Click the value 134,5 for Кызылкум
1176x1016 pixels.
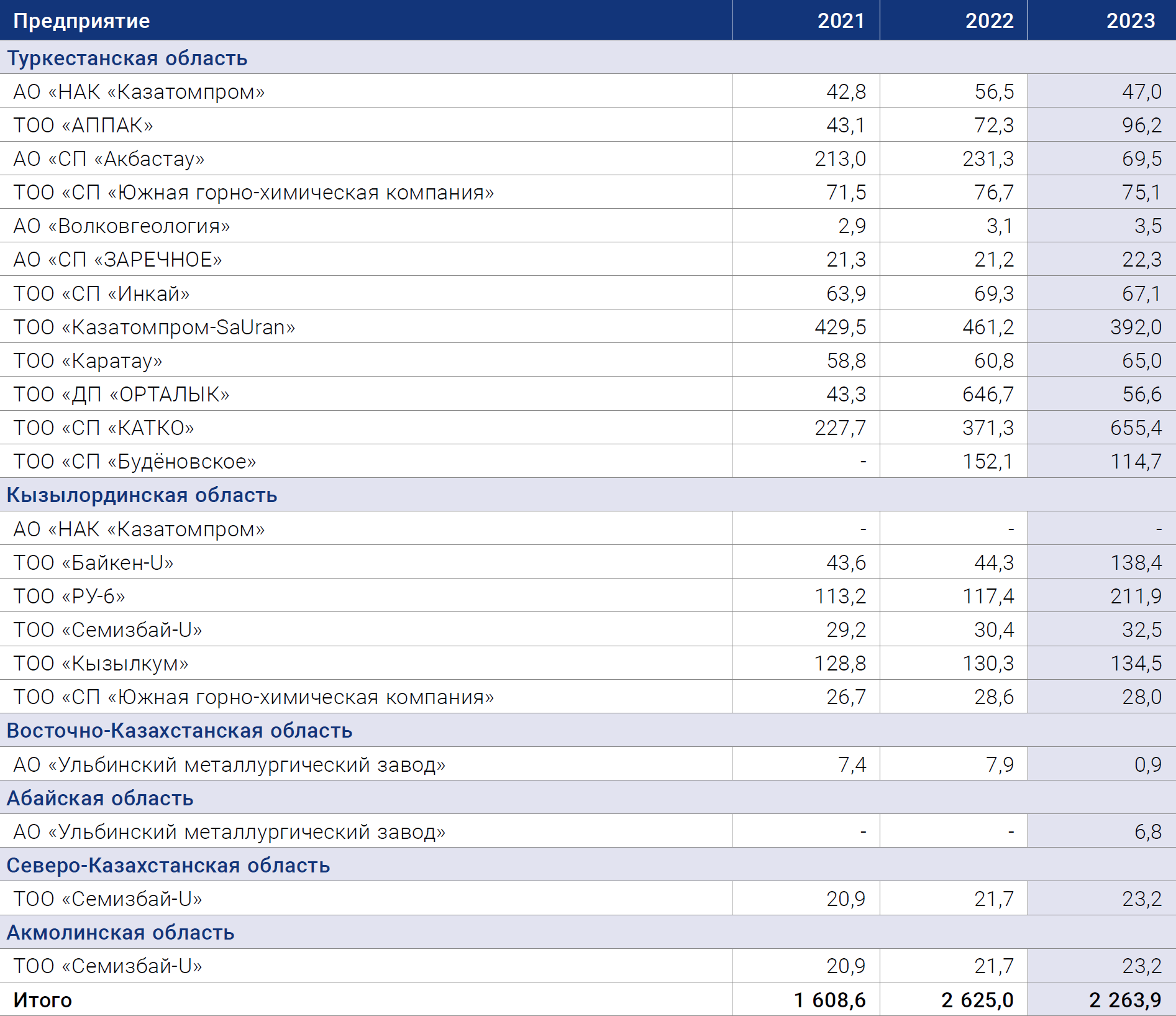click(x=1136, y=663)
